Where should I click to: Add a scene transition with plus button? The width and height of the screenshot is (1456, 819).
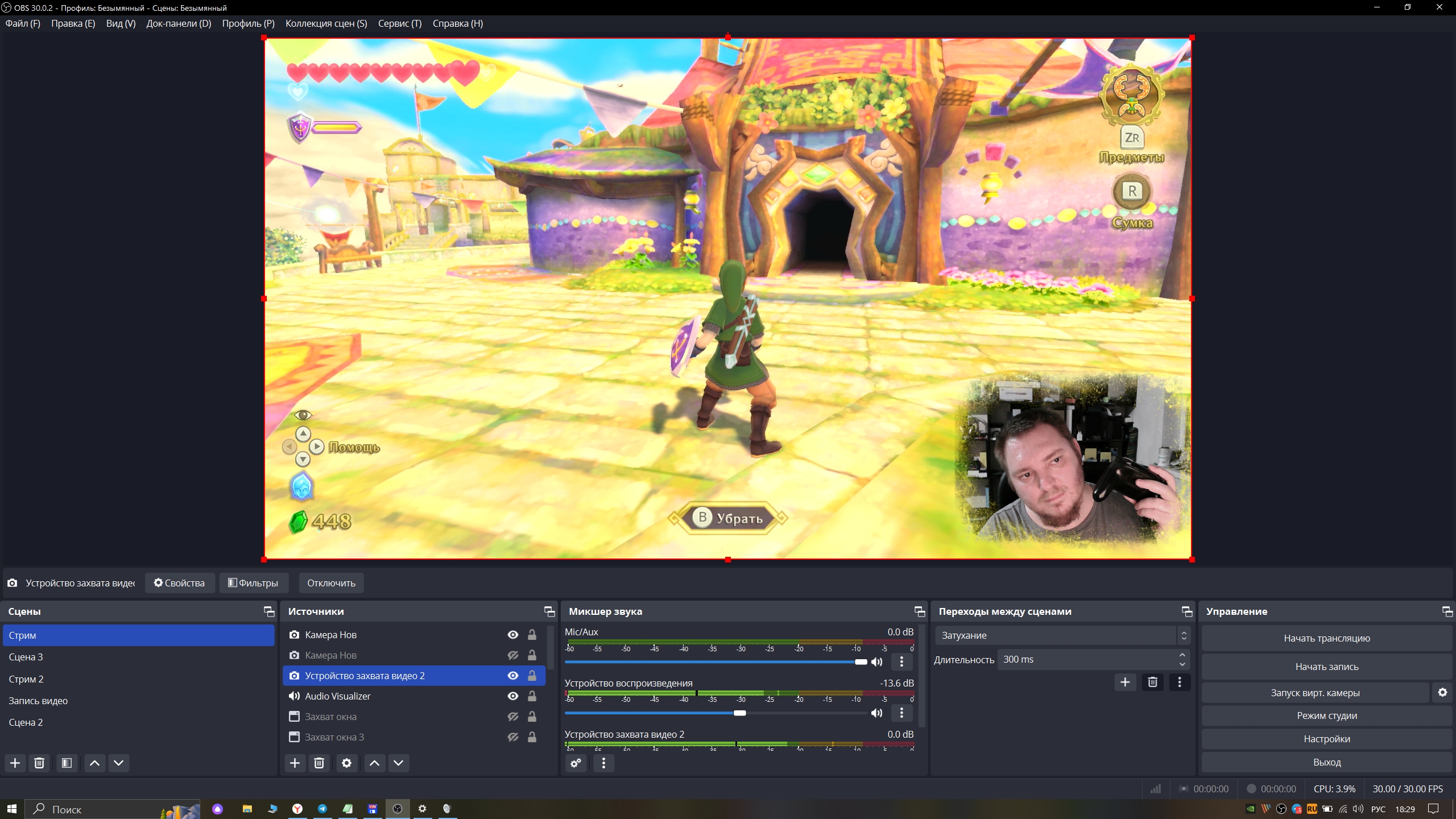click(1125, 682)
